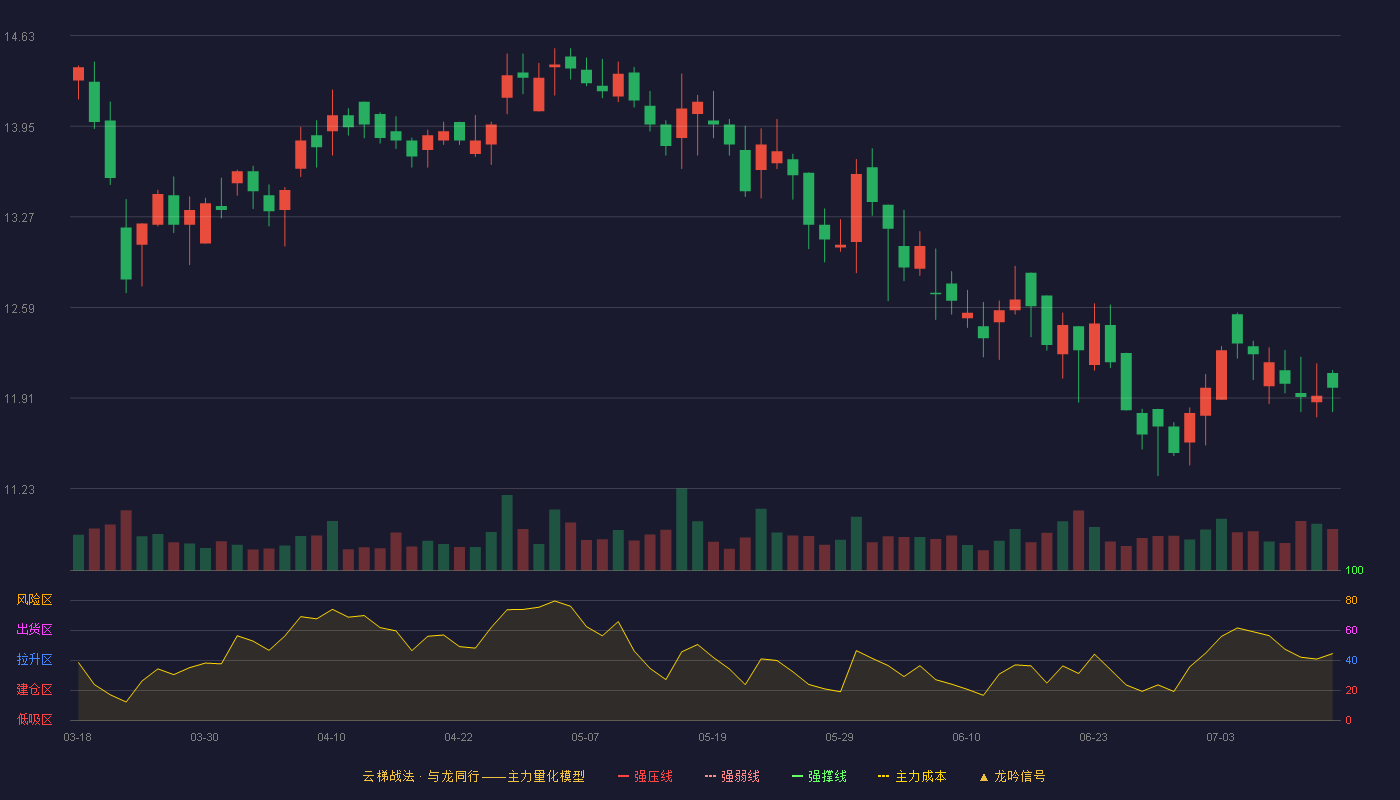Viewport: 1400px width, 800px height.
Task: Click the 07-03 date axis label
Action: click(1220, 737)
